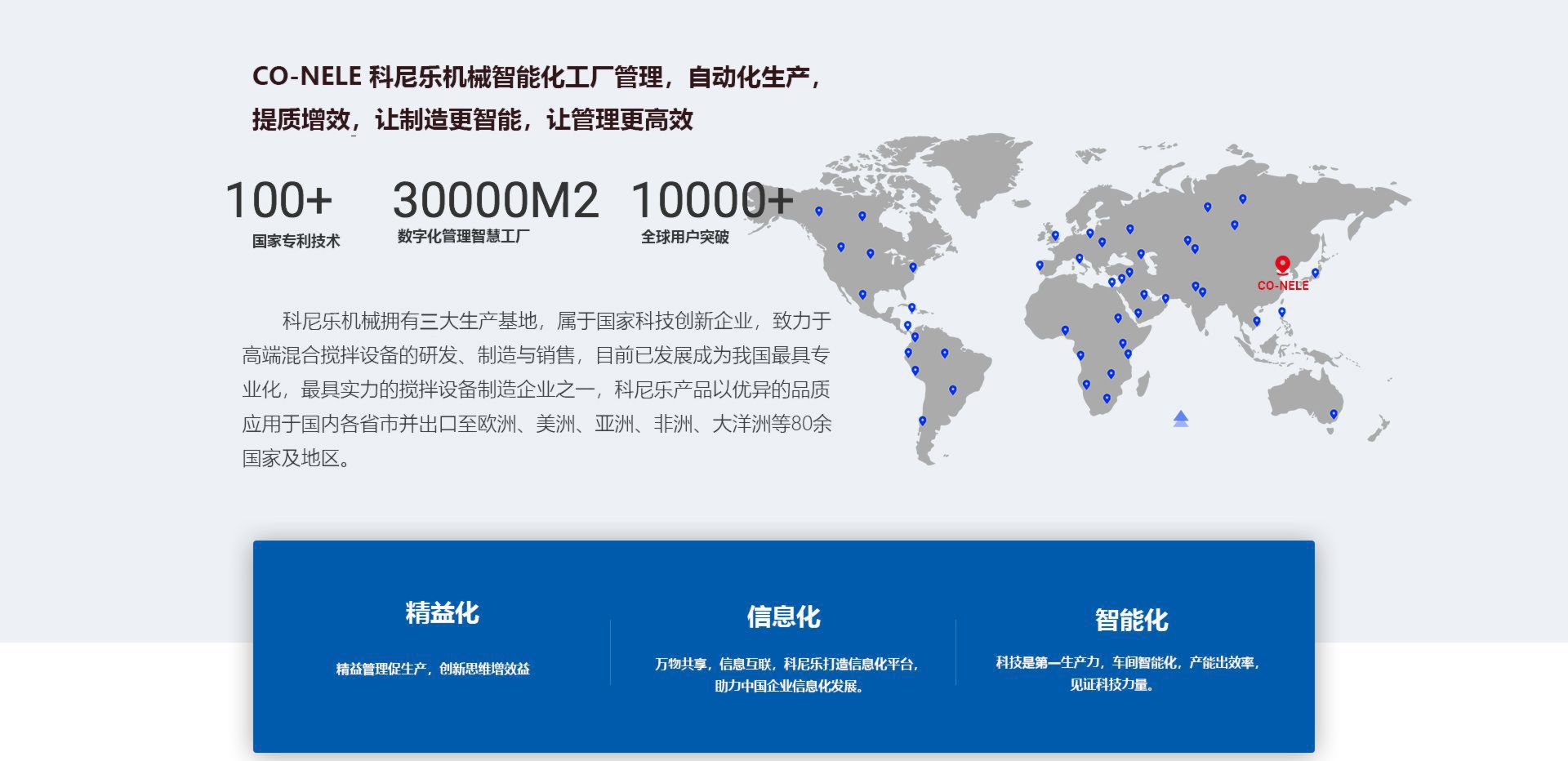
Task: Click the map pin in Mexico
Action: point(862,295)
